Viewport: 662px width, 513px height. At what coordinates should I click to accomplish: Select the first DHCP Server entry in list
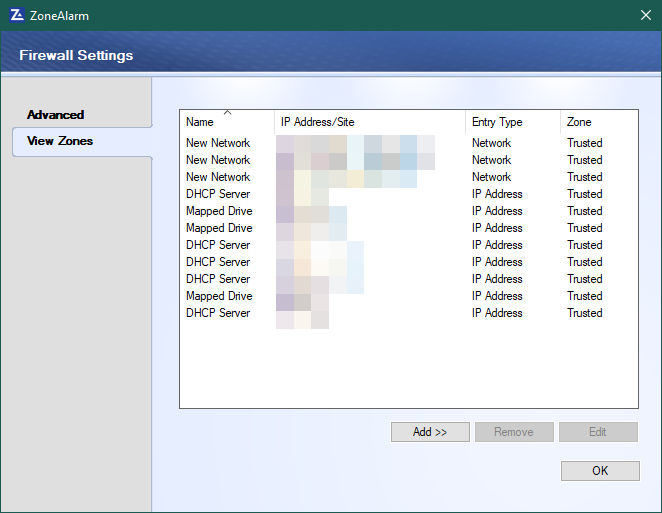(409, 194)
